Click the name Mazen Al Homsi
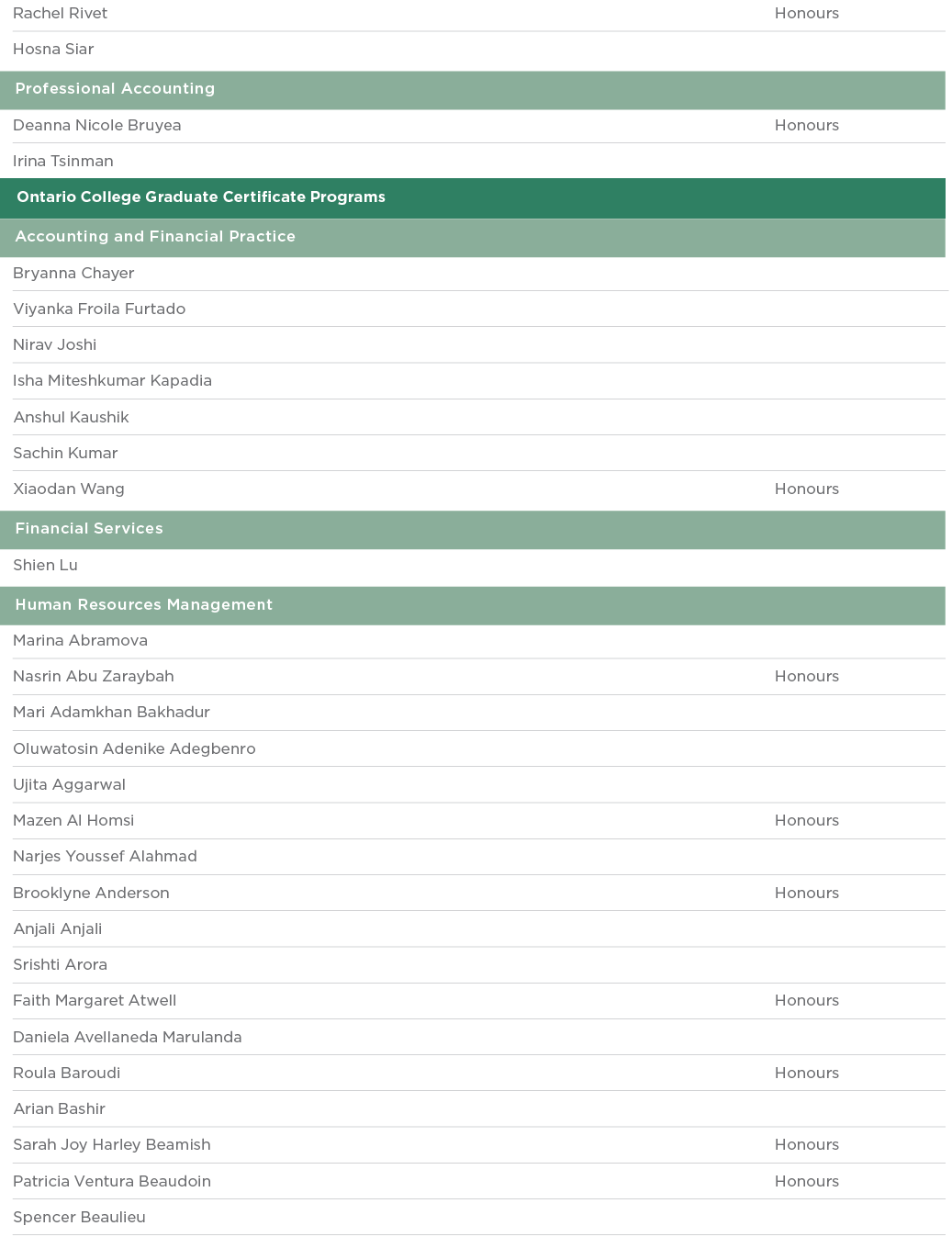Viewport: 952px width, 1237px height. pos(73,821)
